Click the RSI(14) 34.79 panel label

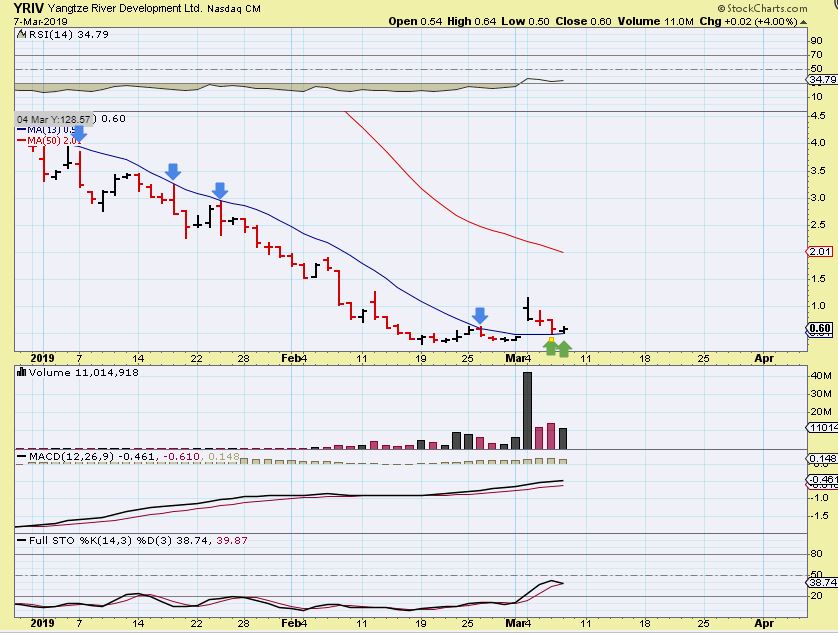point(68,34)
